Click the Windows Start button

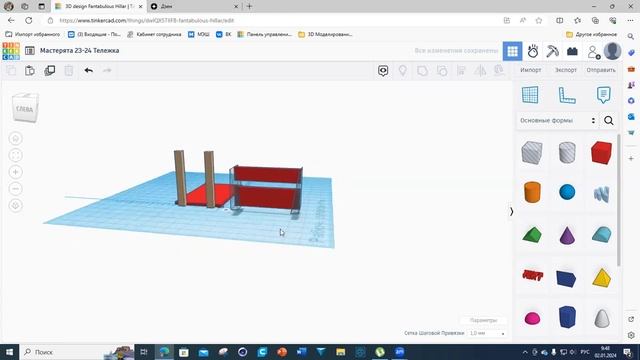pos(9,352)
